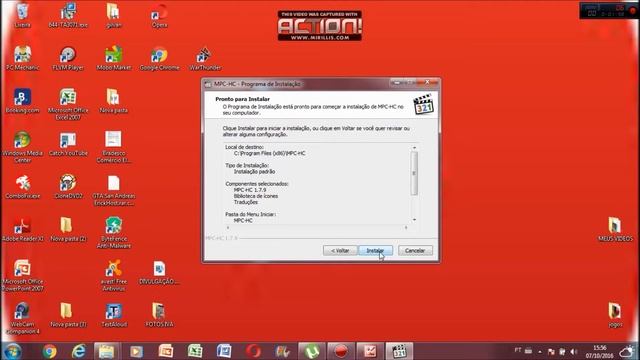Open the Bradesco Comércio desktop file
Screen dimensions: 640x360
114,147
